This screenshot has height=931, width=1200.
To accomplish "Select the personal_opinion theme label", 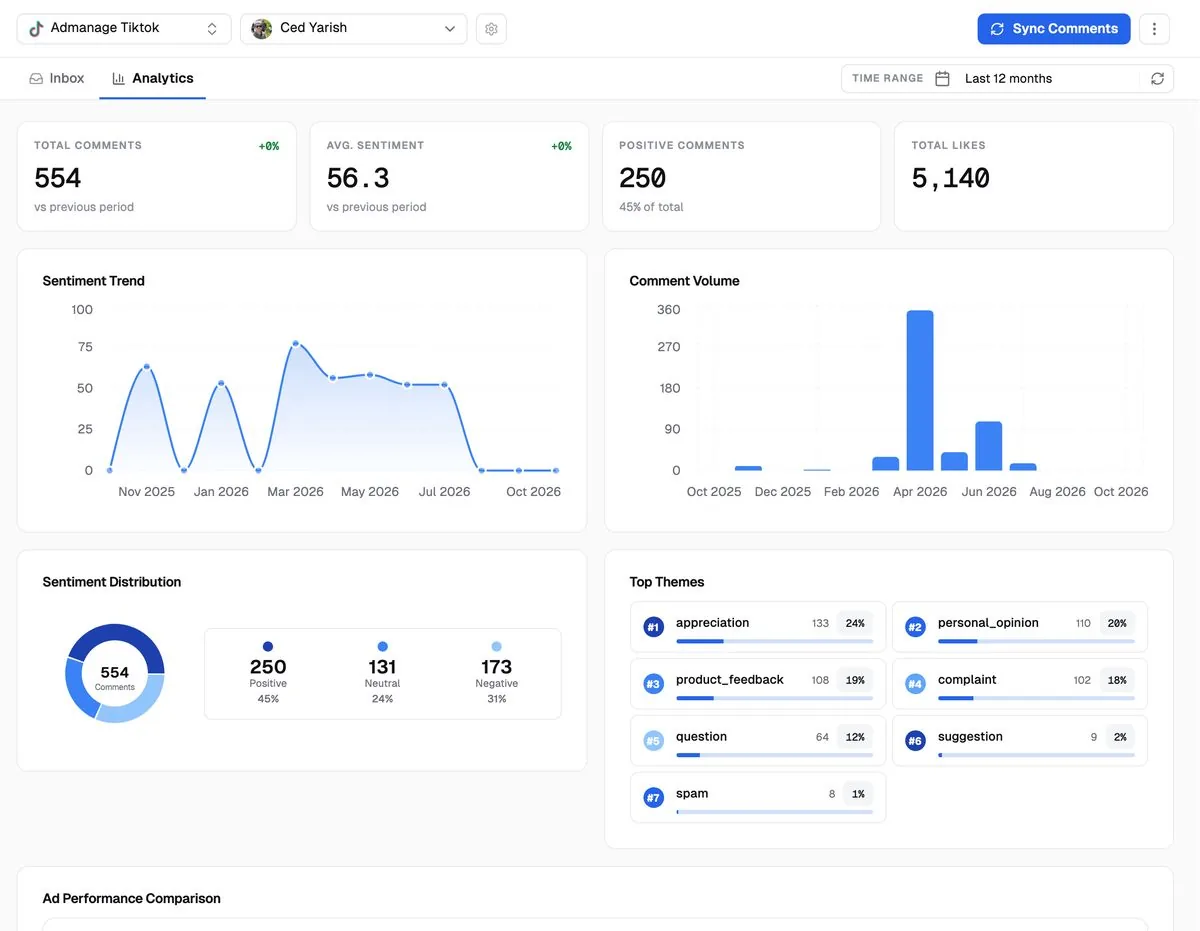I will 988,623.
